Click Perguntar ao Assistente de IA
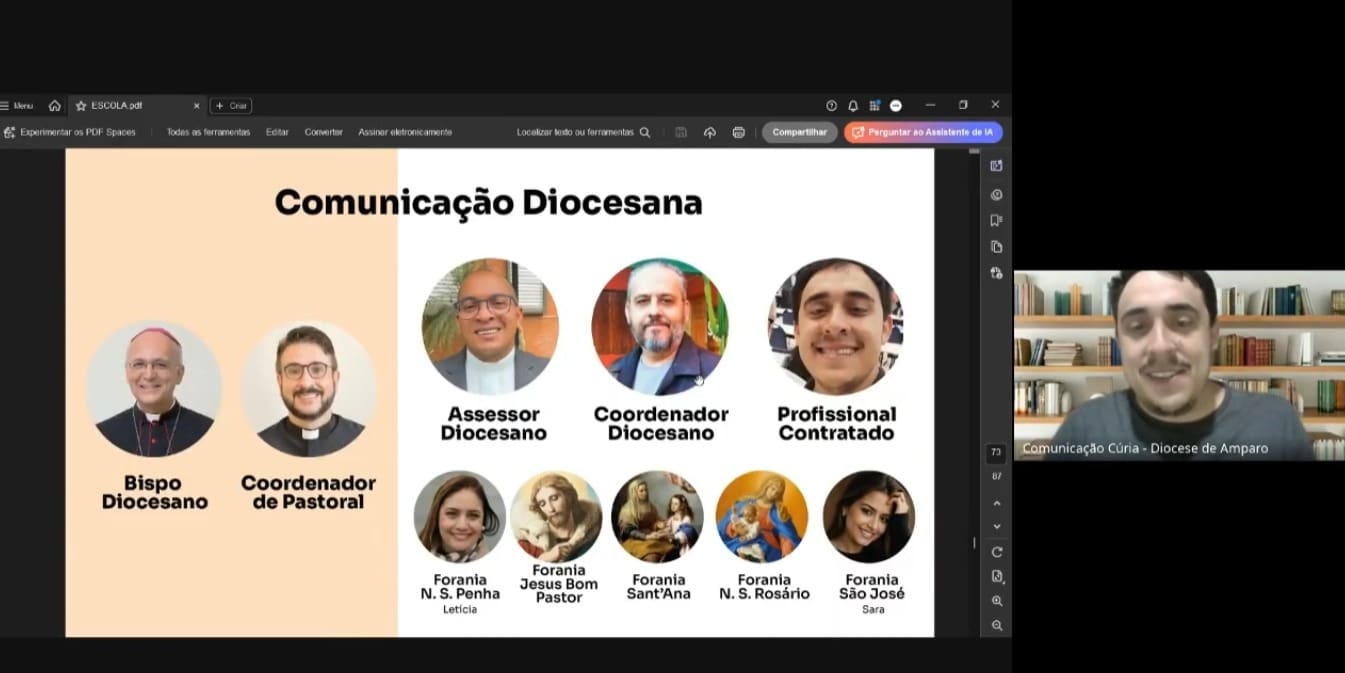 pos(923,132)
